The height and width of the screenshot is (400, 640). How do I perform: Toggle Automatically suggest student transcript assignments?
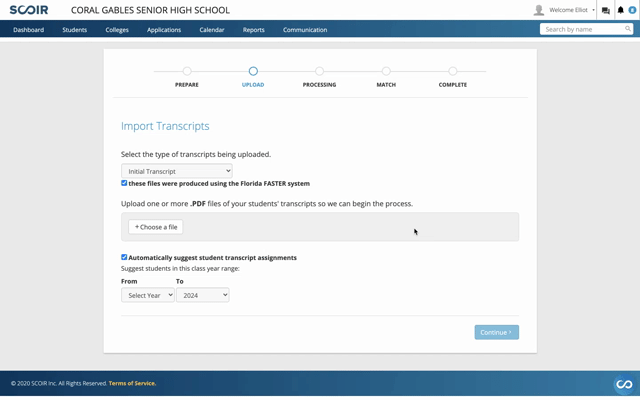124,257
